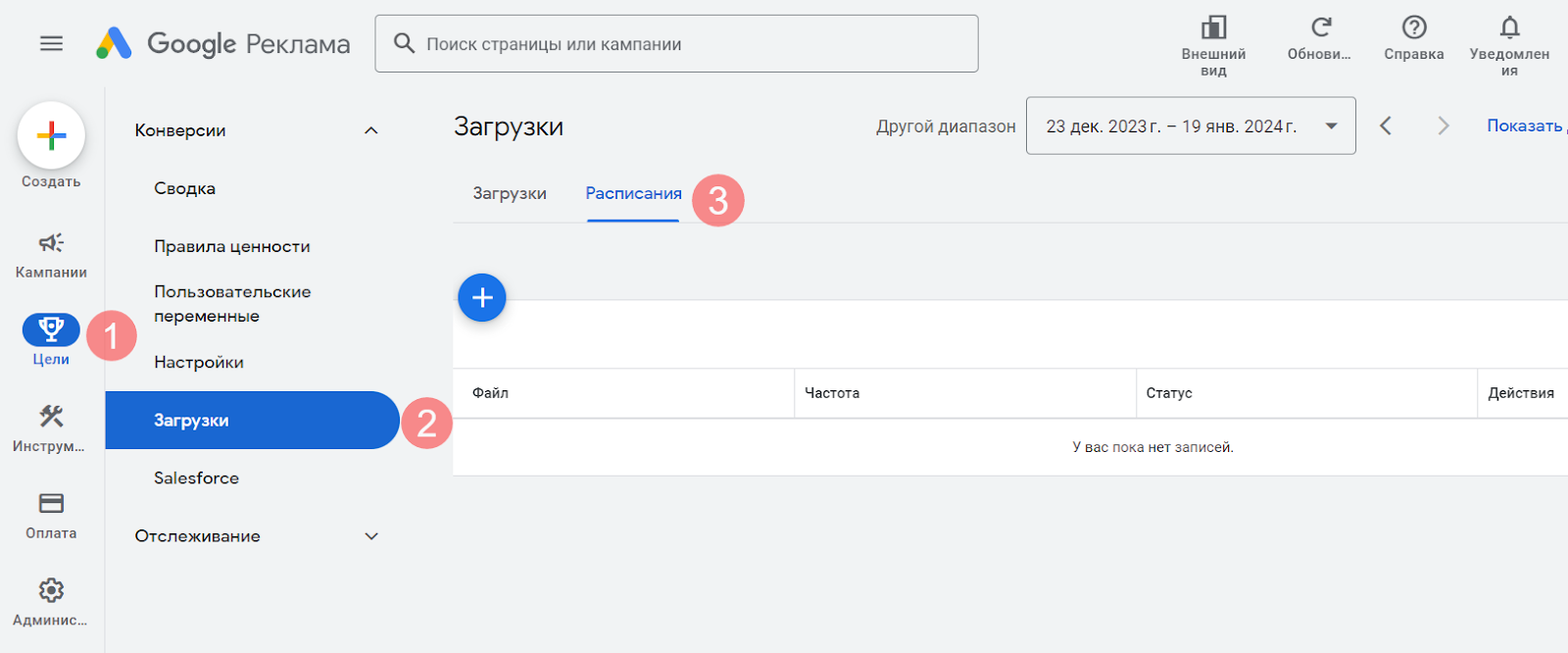
Task: Switch to the Загрузки tab
Action: pyautogui.click(x=510, y=194)
